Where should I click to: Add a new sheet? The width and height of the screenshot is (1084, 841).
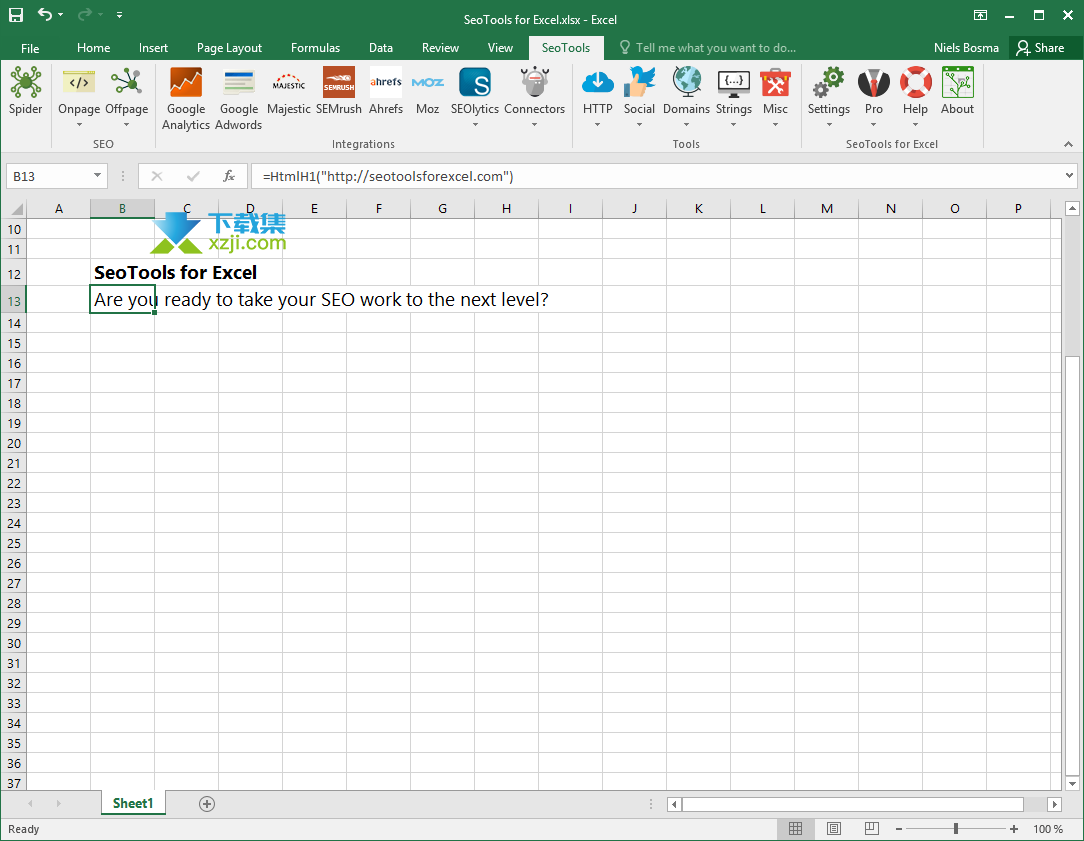point(207,804)
